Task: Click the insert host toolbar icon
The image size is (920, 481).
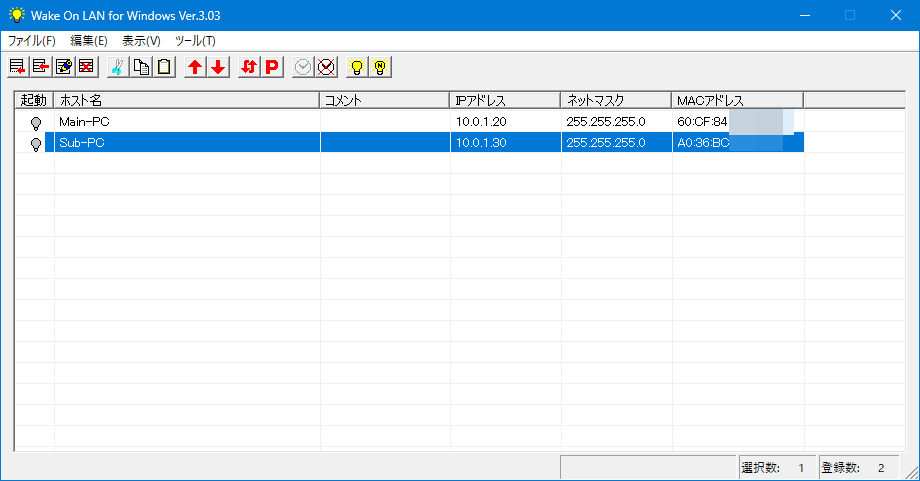Action: [40, 67]
